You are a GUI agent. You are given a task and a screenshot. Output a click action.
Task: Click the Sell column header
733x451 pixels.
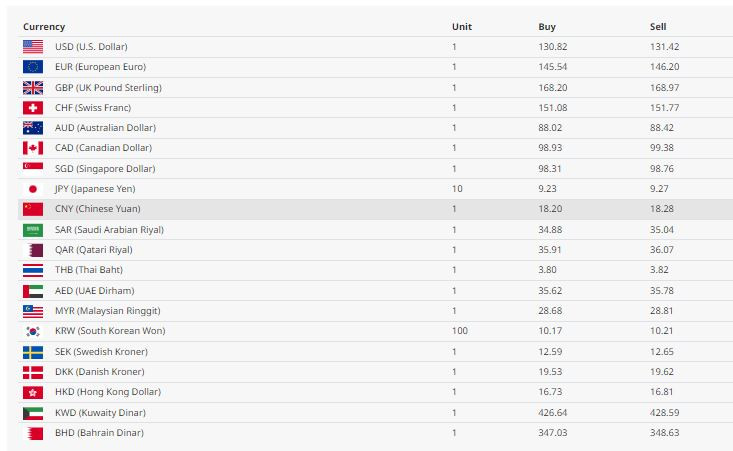658,27
